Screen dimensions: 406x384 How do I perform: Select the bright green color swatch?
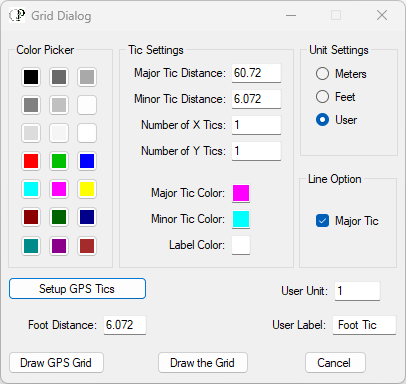click(x=59, y=161)
